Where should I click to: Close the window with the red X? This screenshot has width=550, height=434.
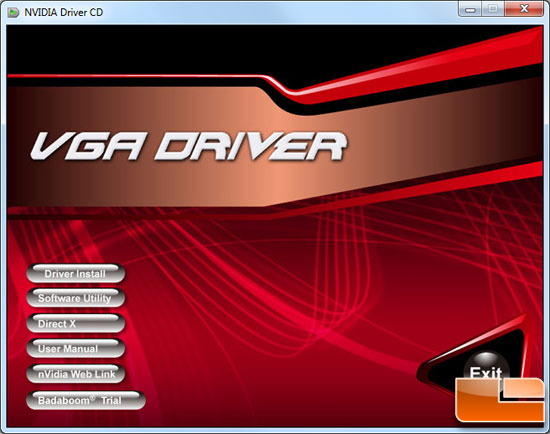click(x=524, y=9)
